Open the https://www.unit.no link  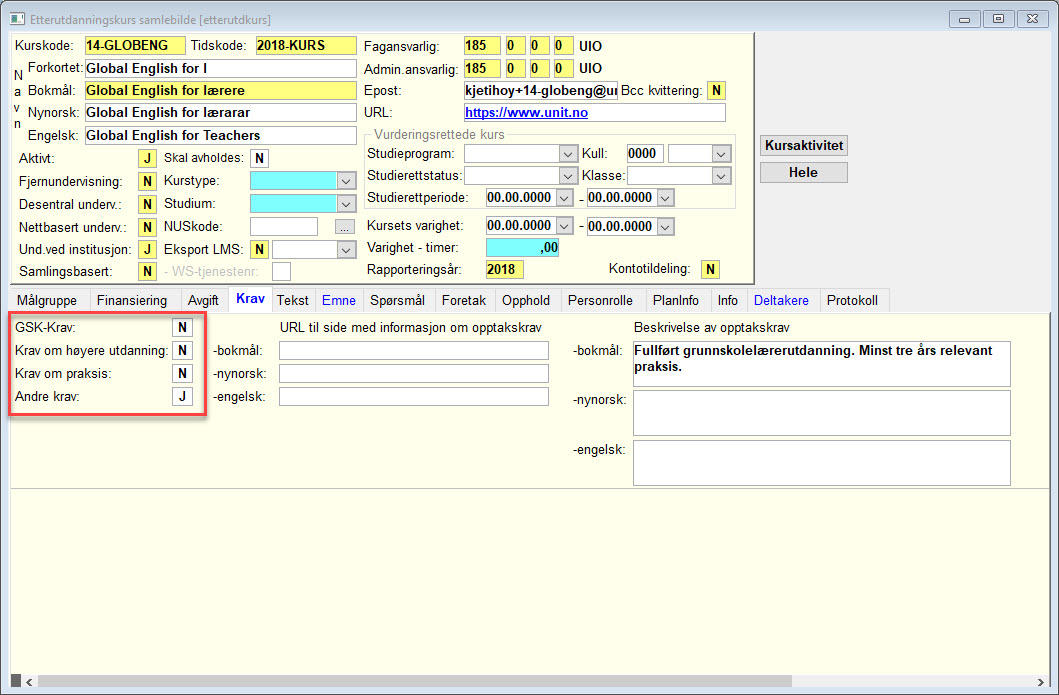pyautogui.click(x=526, y=113)
